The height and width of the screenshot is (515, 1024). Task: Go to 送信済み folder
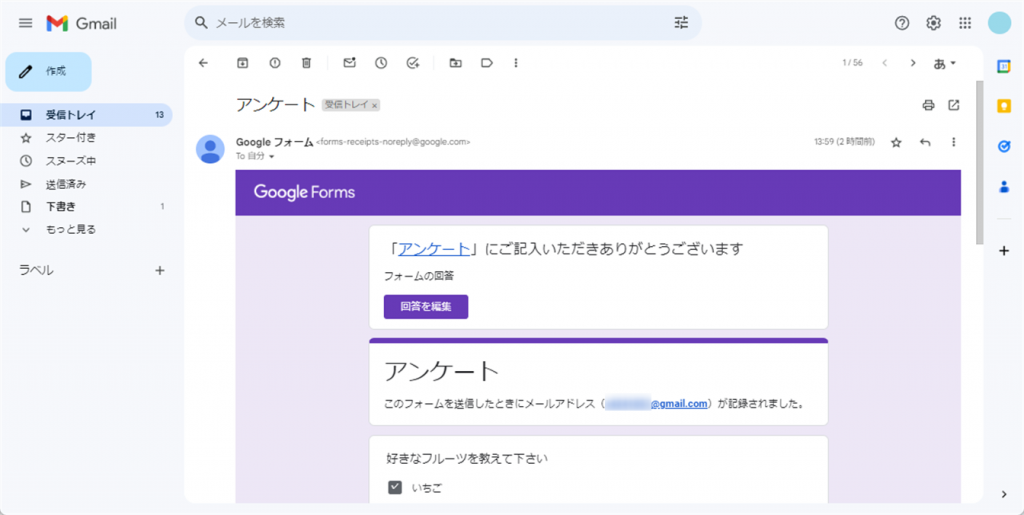[x=66, y=184]
